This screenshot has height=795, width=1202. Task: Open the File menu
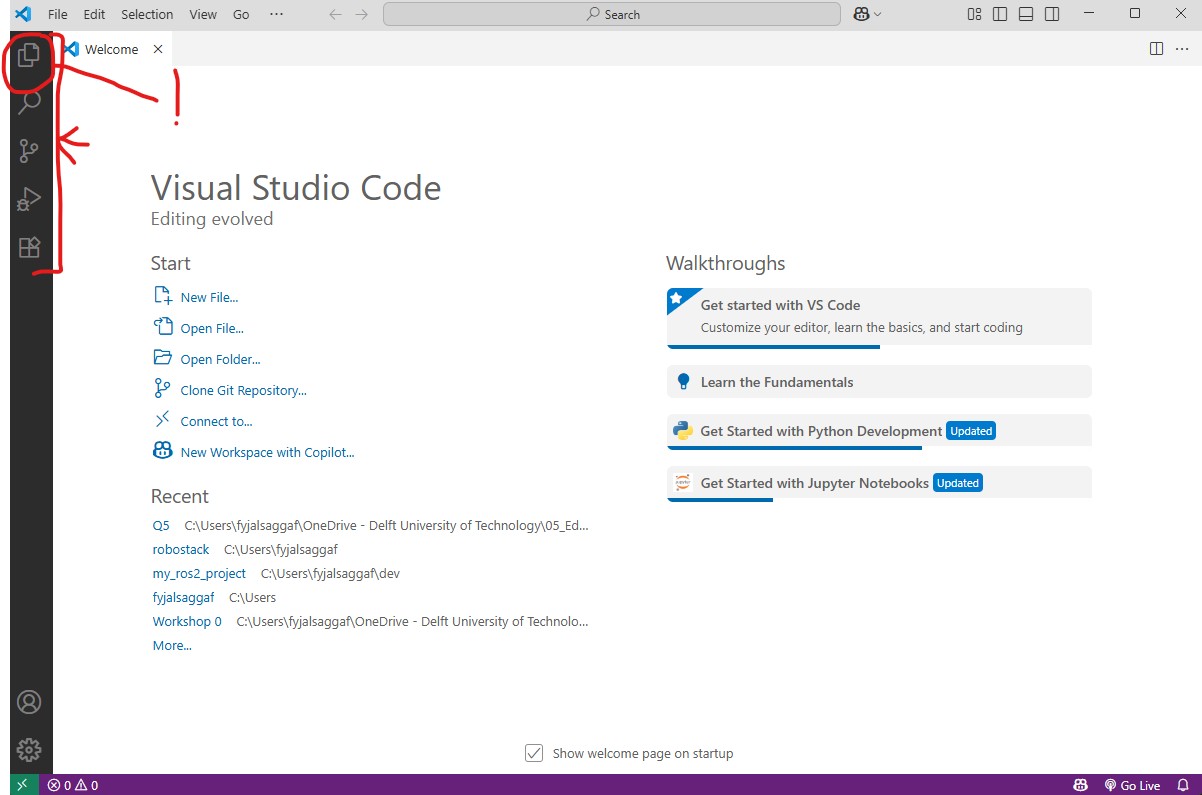pos(58,14)
